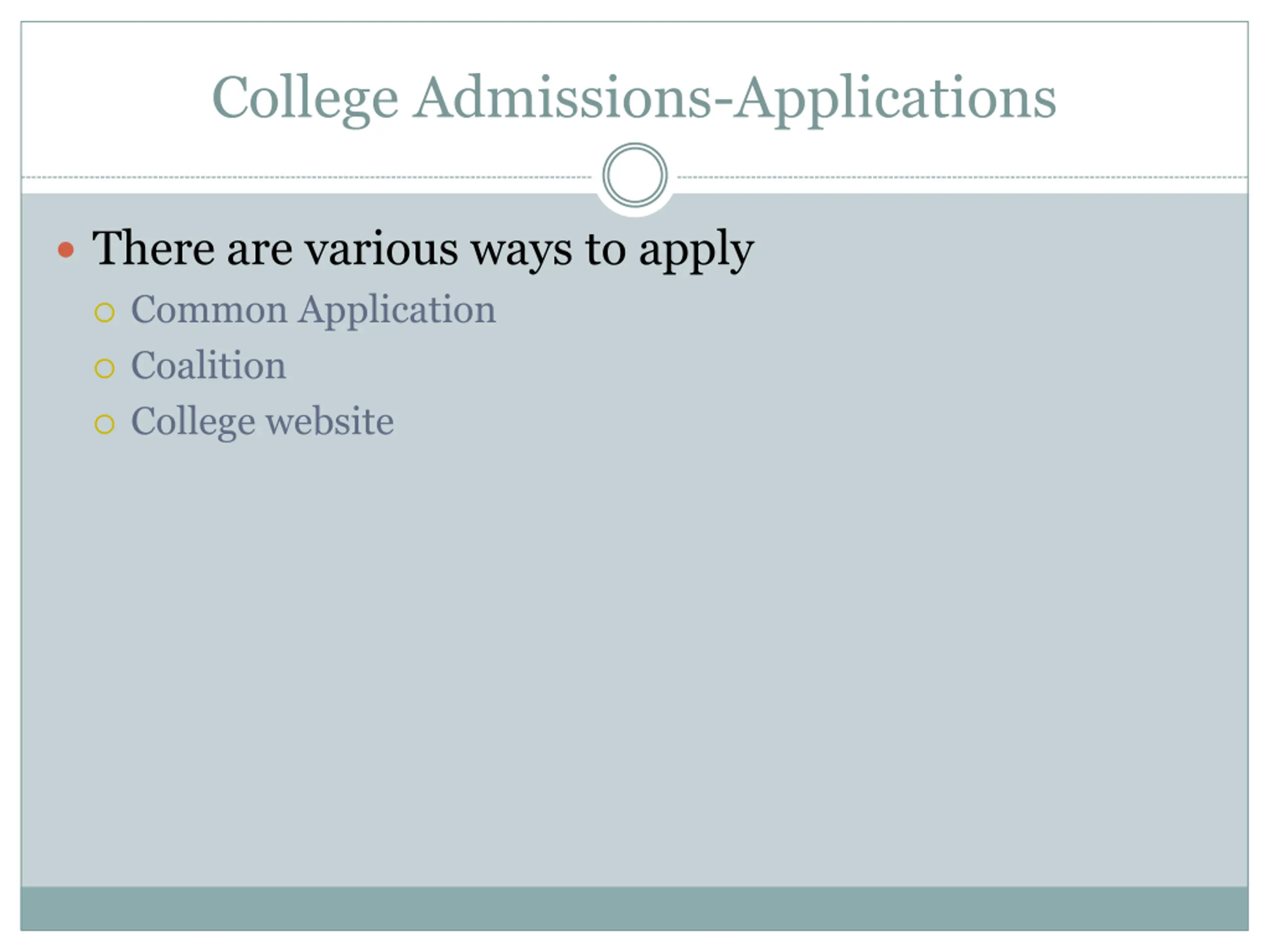Screen dimensions: 1270x952
Task: Click the dashed line left of the circle
Action: pos(307,178)
